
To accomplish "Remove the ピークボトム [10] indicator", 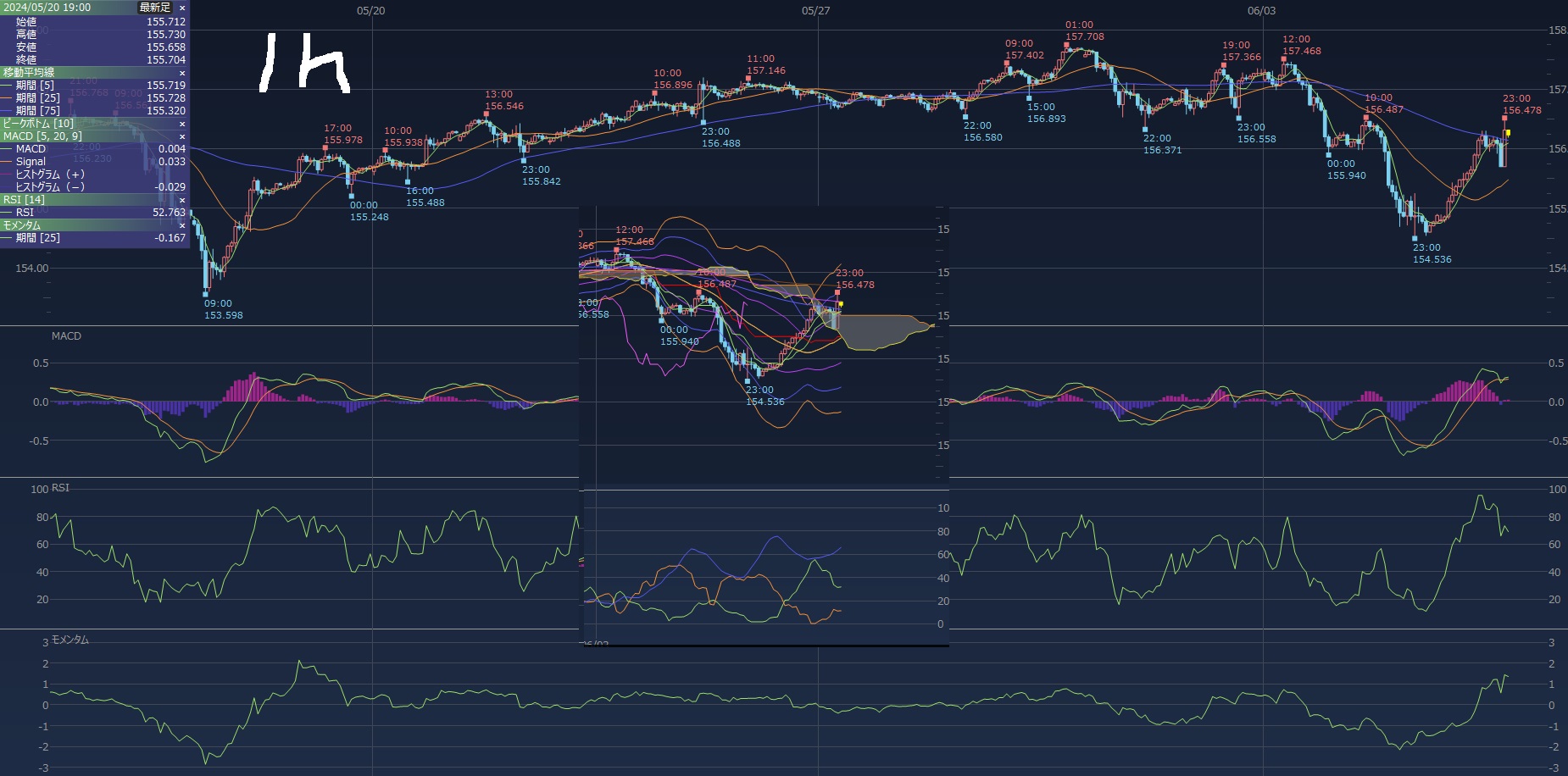I will (182, 124).
